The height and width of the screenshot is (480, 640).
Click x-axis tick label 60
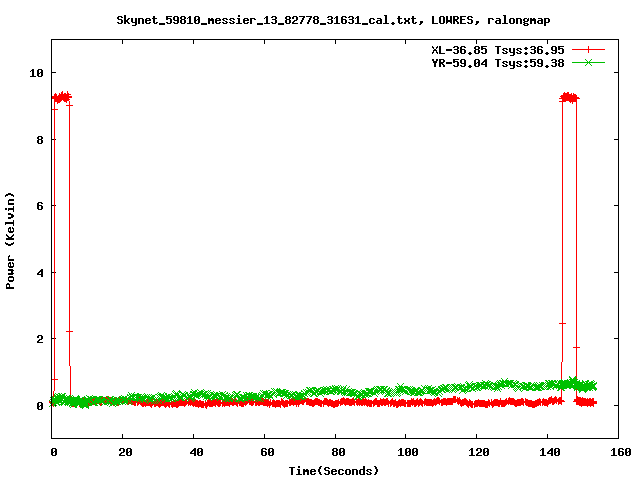(267, 452)
